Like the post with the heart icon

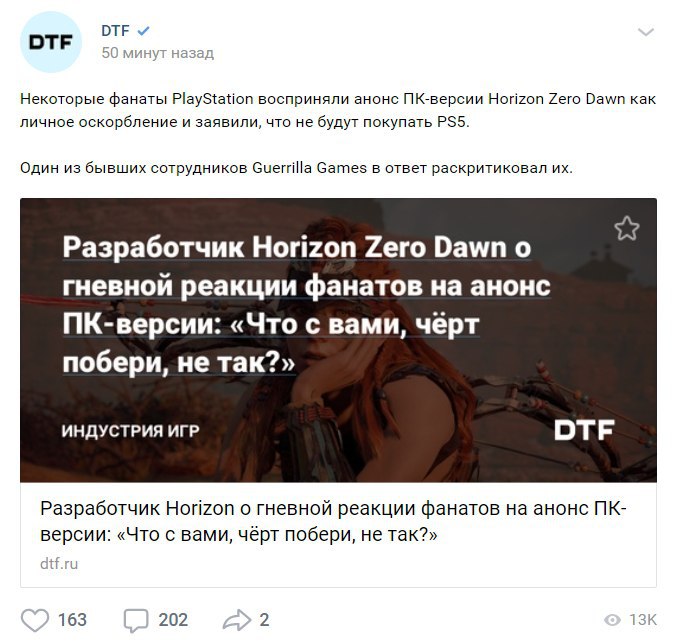(35, 620)
